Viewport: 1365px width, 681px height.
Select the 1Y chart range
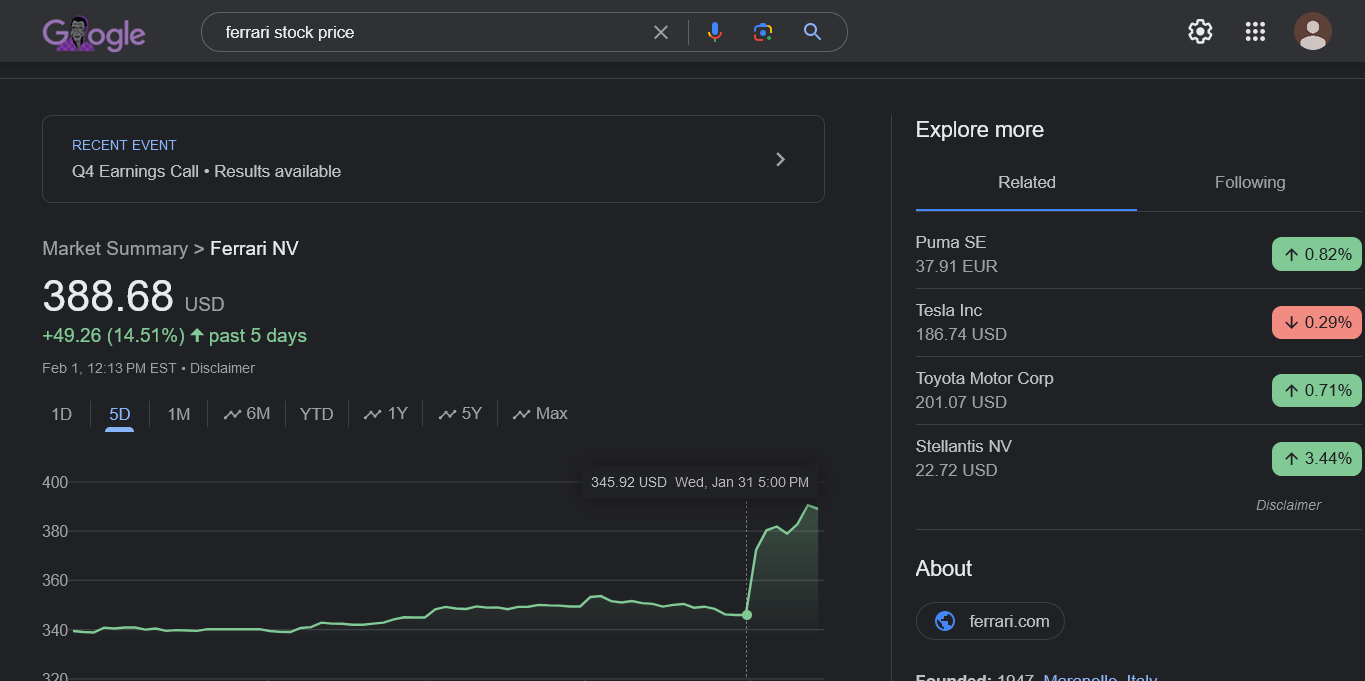click(x=386, y=414)
